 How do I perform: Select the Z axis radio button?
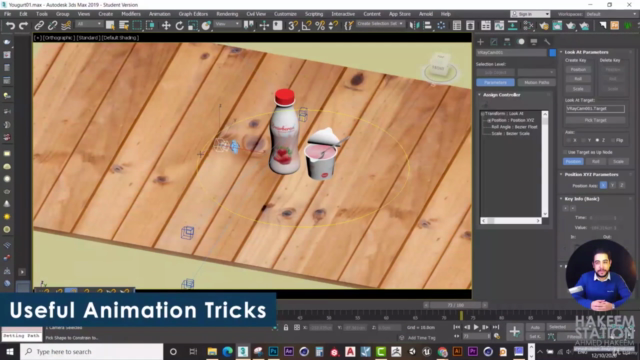598,140
